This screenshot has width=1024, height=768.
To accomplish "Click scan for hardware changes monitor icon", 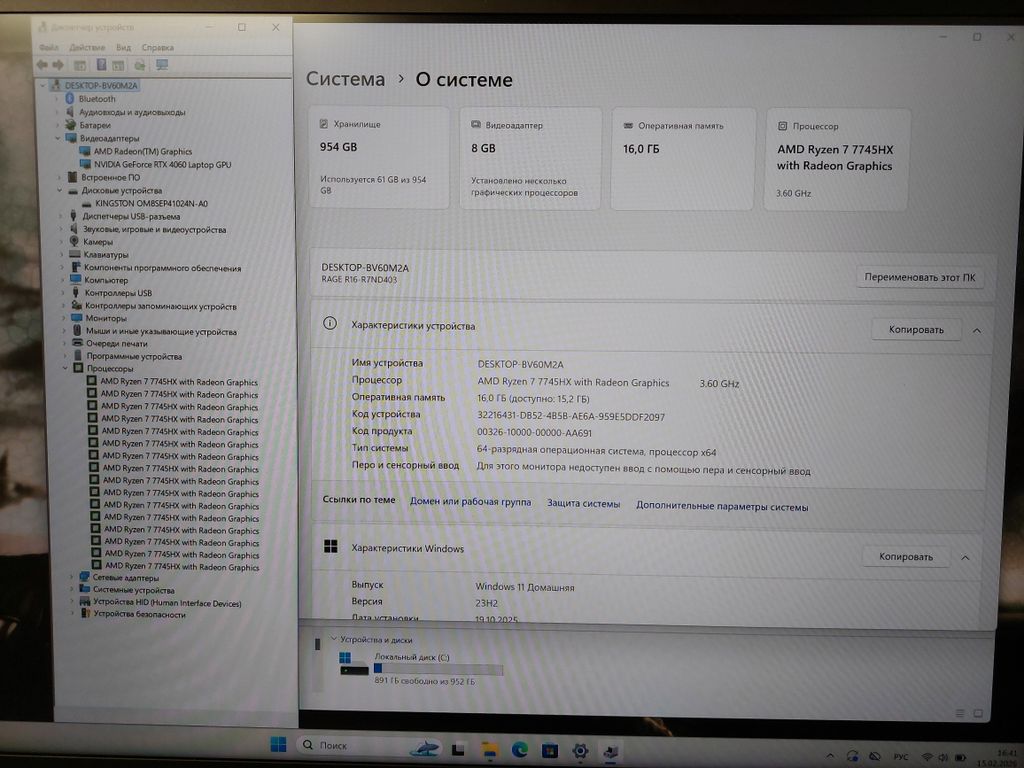I will click(161, 65).
